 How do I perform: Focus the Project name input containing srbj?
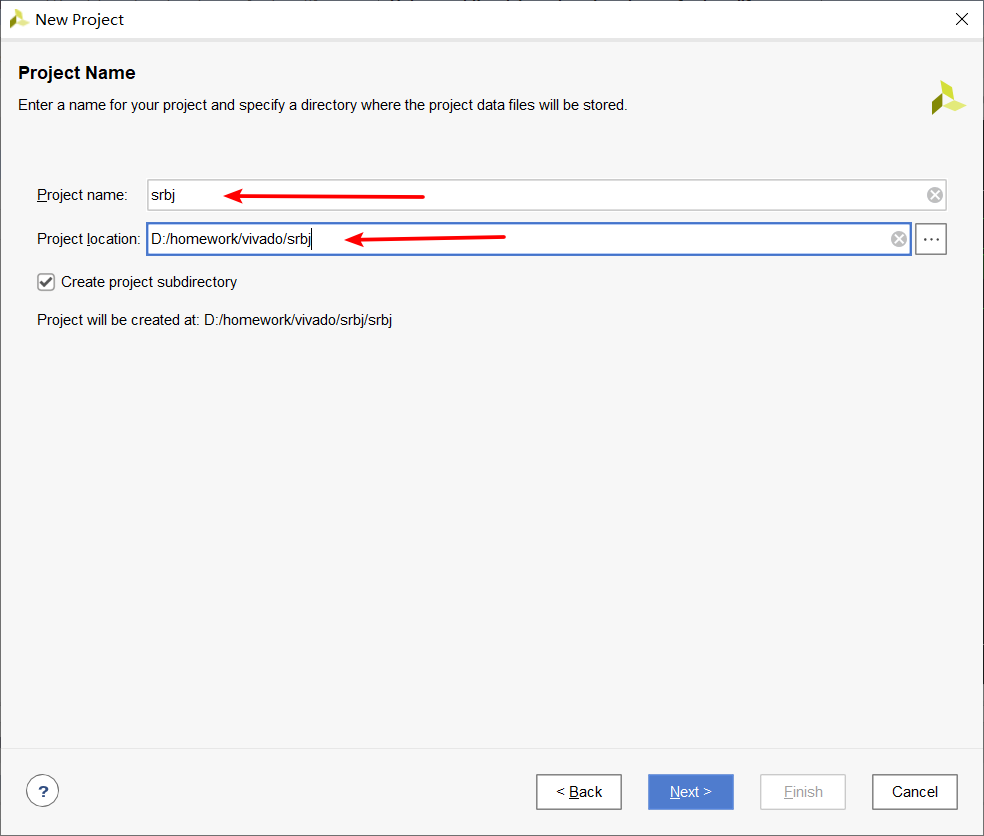pos(530,195)
